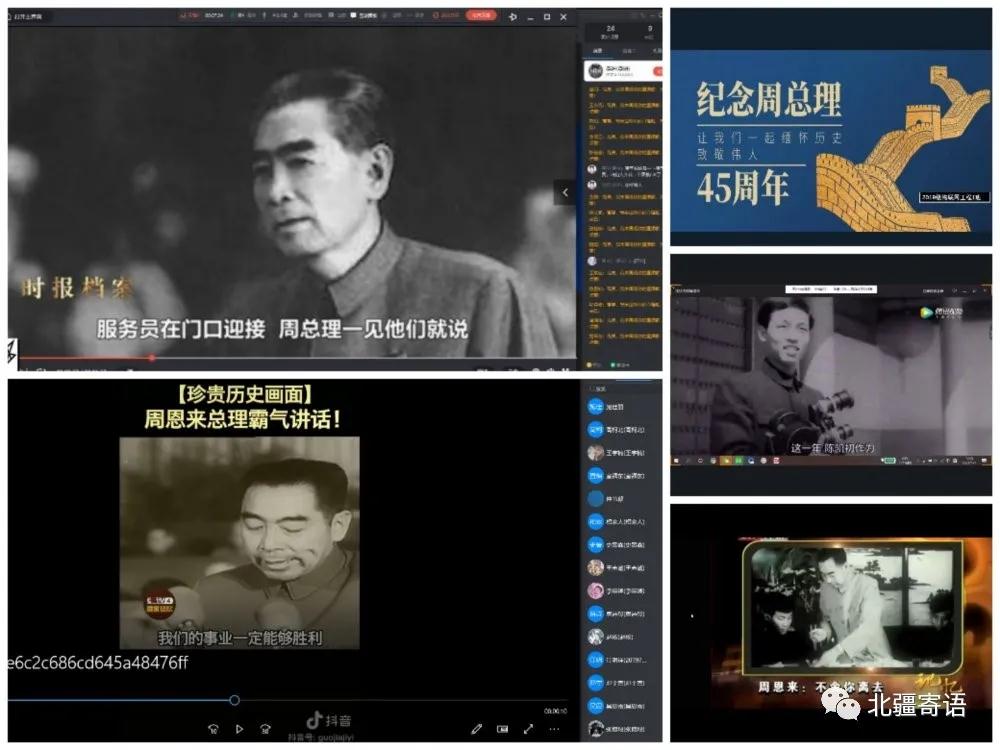This screenshot has height=750, width=1000.
Task: Switch to the second tab in chat panel
Action: [627, 49]
